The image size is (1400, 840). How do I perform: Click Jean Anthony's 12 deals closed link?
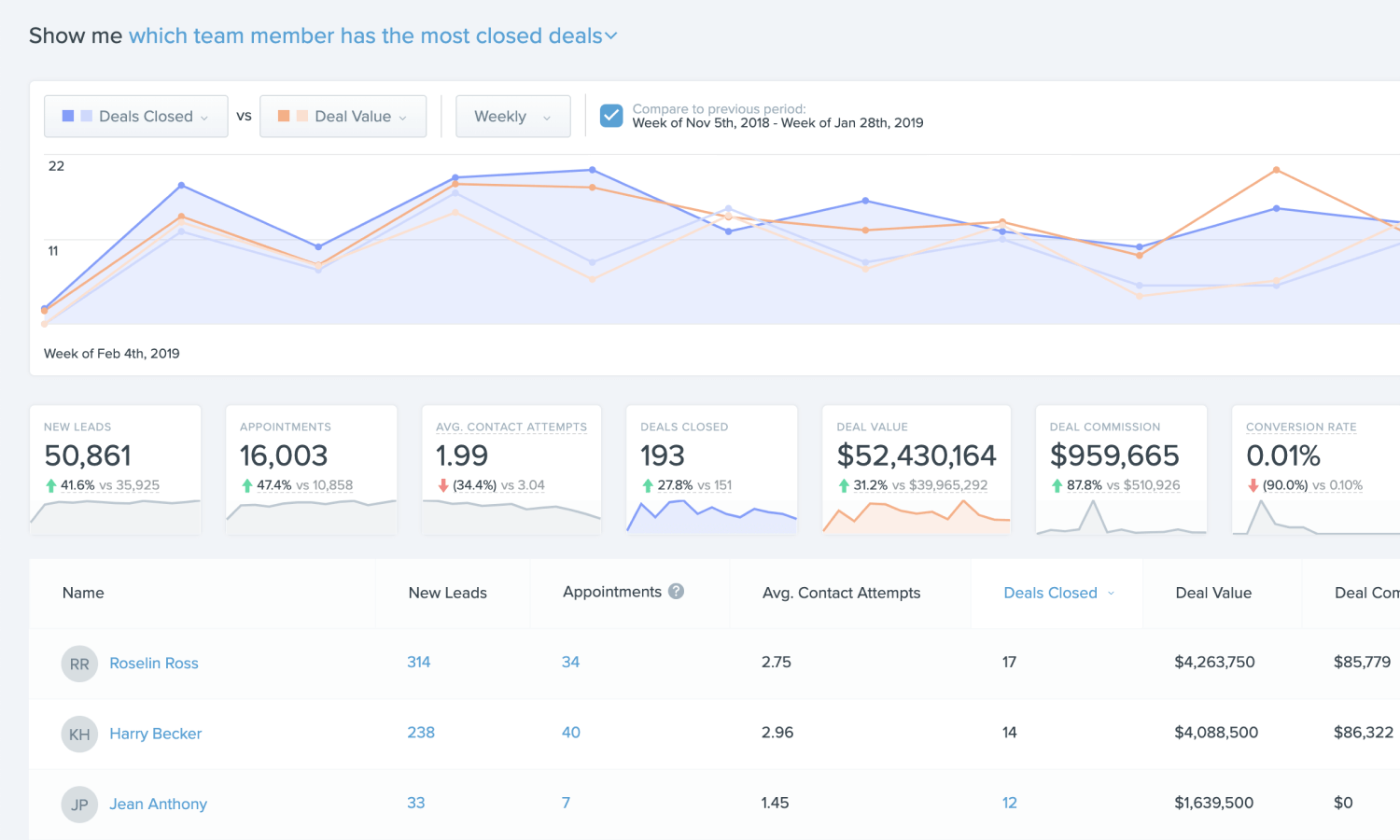(1010, 802)
